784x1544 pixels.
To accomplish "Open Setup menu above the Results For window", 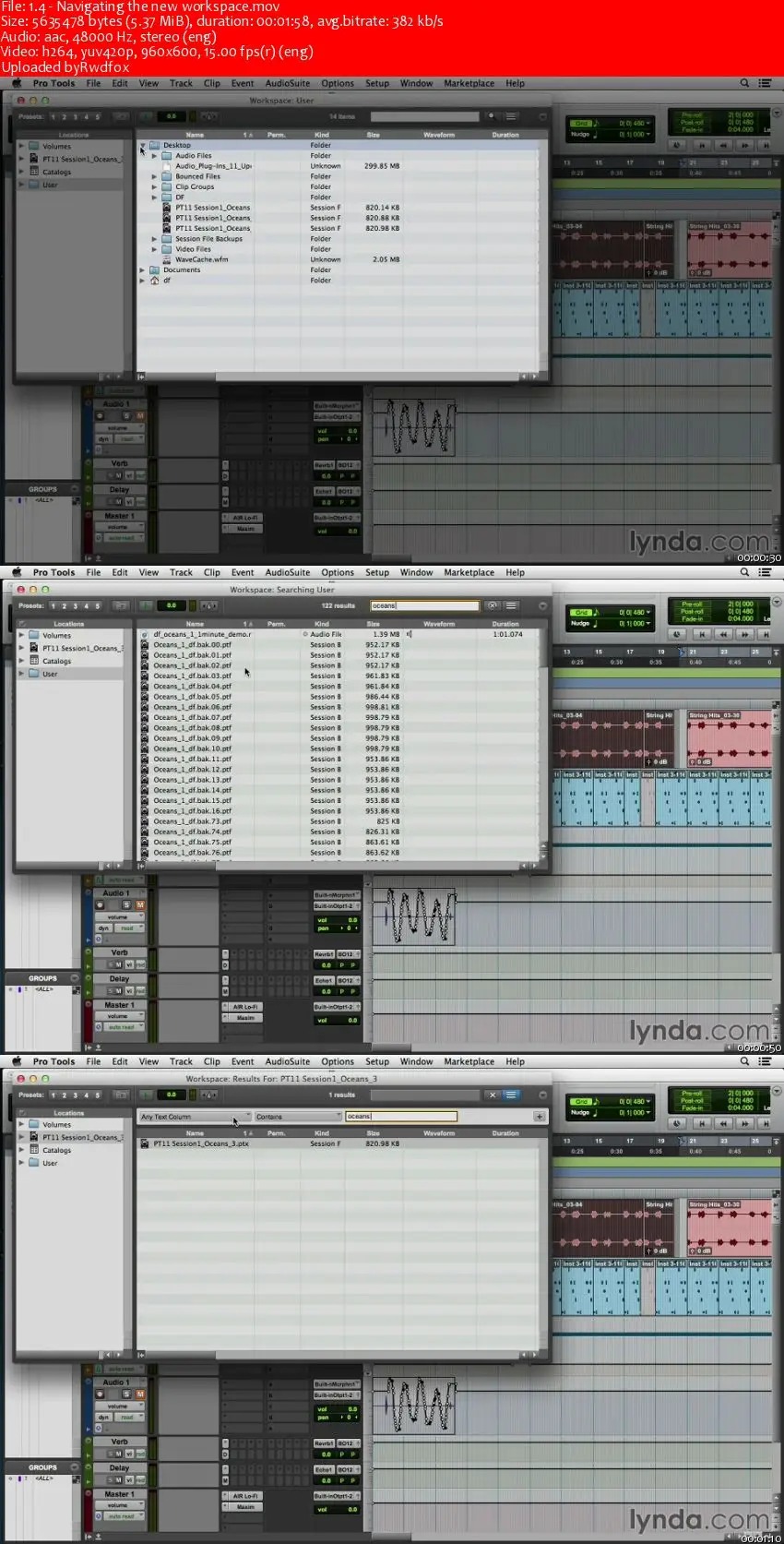I will pyautogui.click(x=377, y=1061).
